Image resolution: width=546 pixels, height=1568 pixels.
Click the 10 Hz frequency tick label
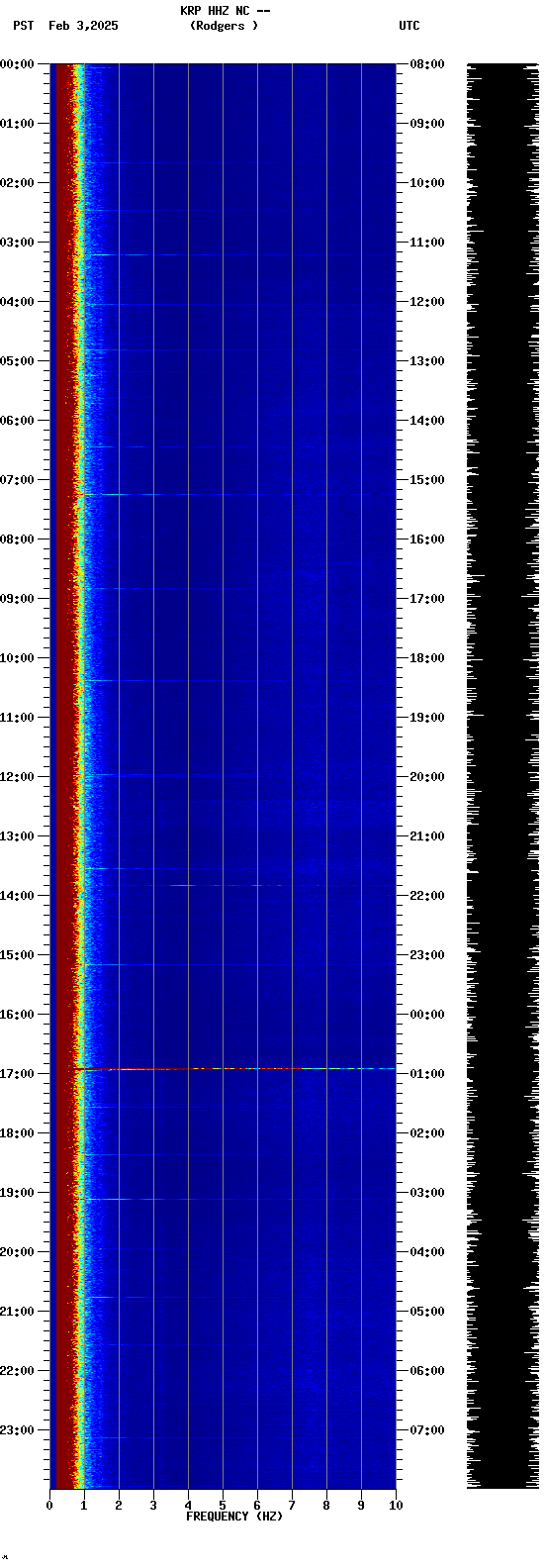coord(396,1506)
